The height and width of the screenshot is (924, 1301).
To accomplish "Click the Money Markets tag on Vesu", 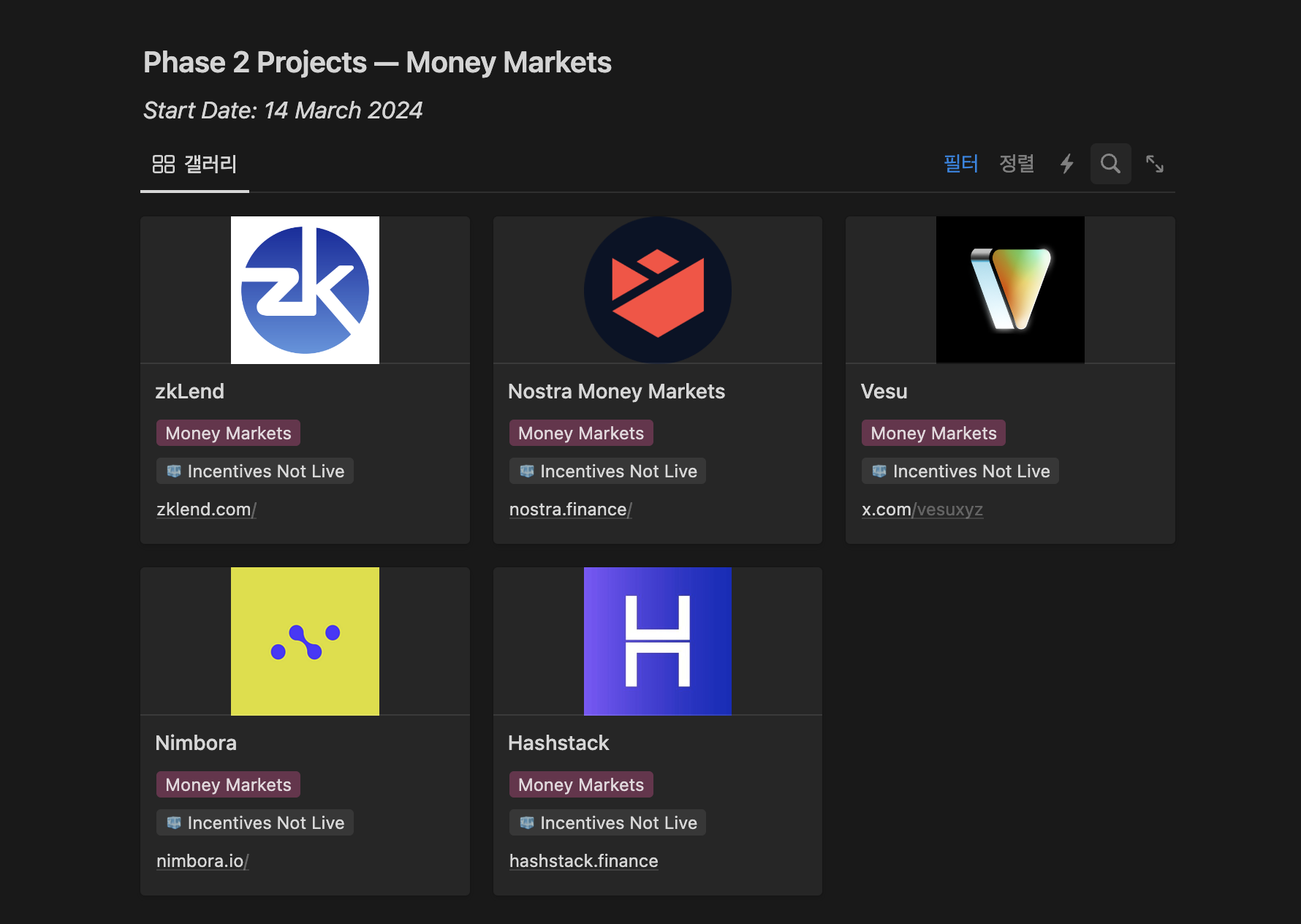I will pyautogui.click(x=933, y=433).
